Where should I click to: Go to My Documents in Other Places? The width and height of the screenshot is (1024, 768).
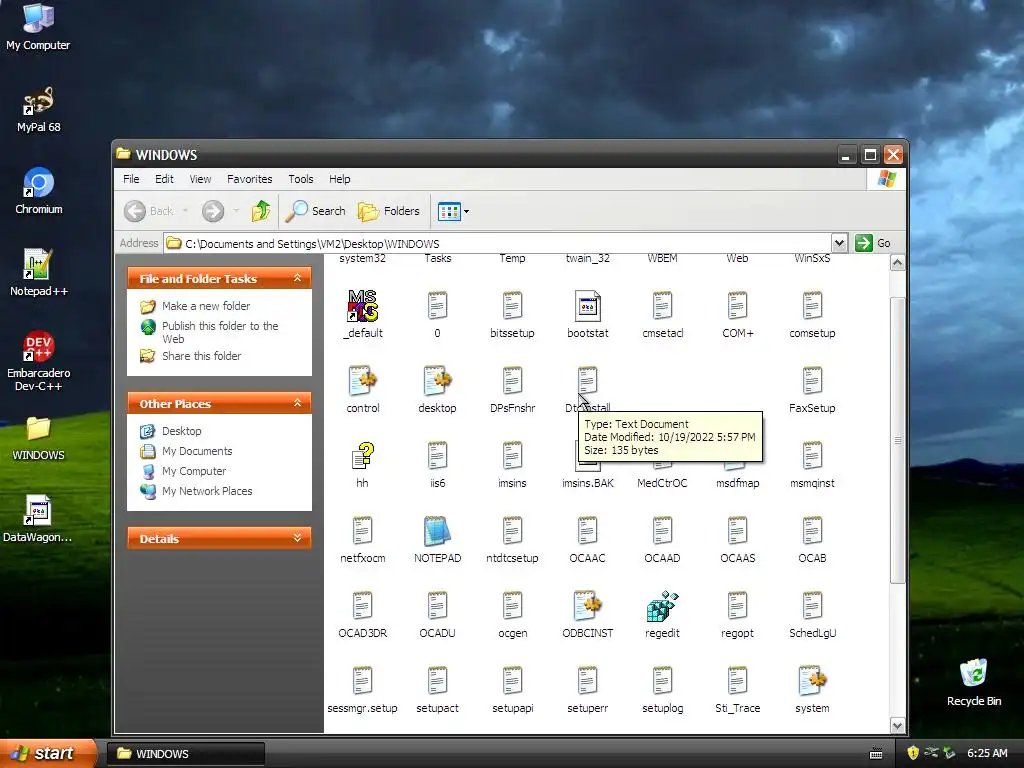(x=197, y=451)
